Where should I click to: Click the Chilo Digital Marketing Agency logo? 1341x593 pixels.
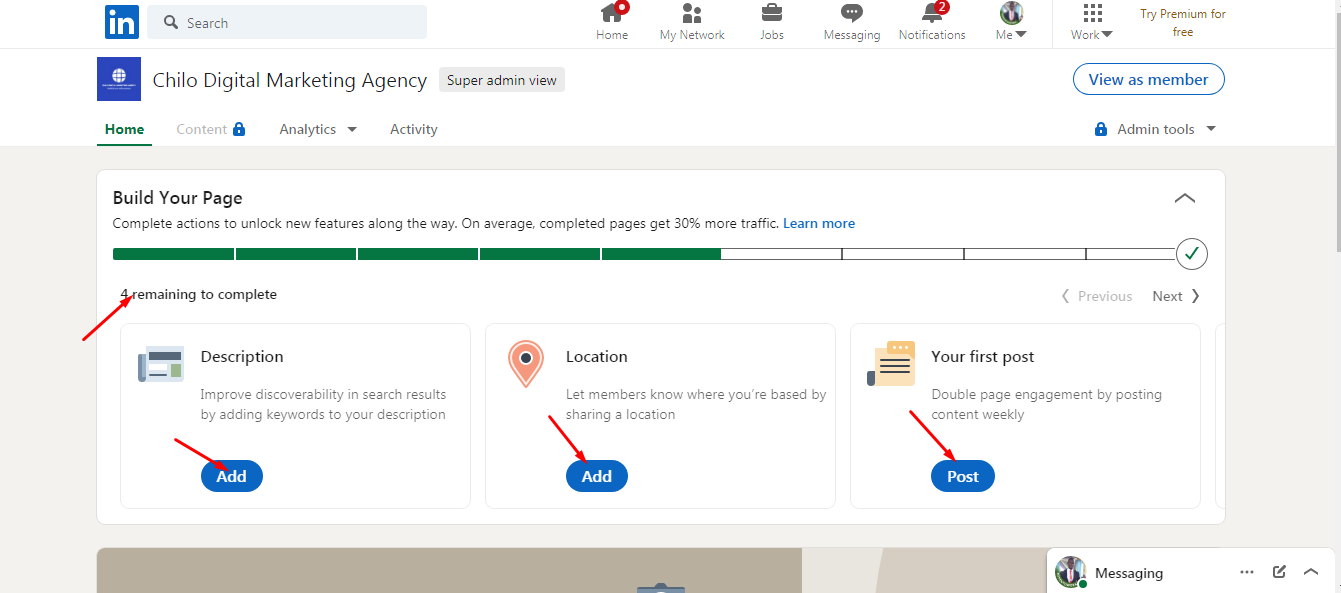119,79
